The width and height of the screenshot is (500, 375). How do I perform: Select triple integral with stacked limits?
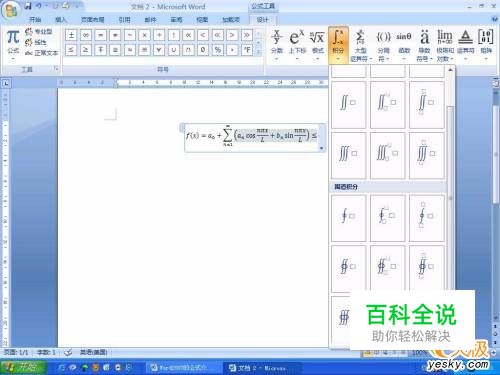(426, 155)
